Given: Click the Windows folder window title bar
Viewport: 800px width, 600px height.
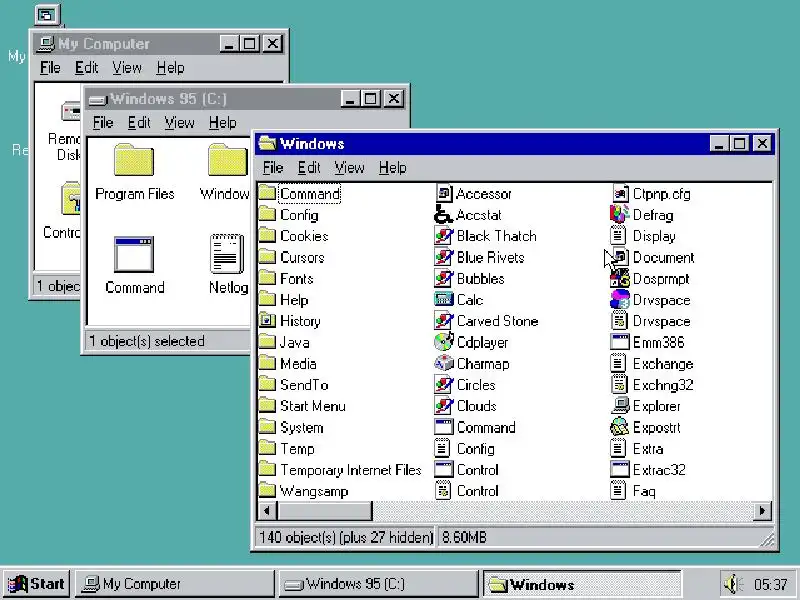Looking at the screenshot, I should pyautogui.click(x=484, y=144).
